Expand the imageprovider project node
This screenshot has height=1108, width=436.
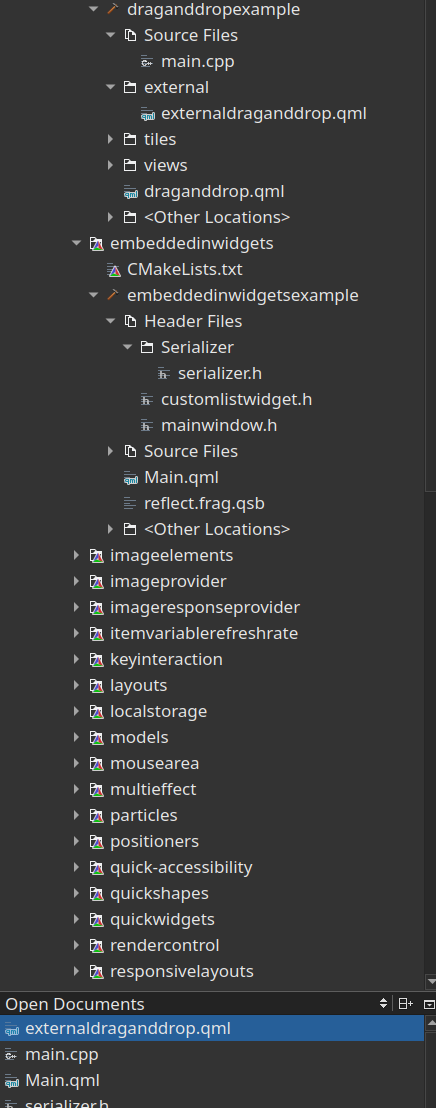pyautogui.click(x=76, y=581)
